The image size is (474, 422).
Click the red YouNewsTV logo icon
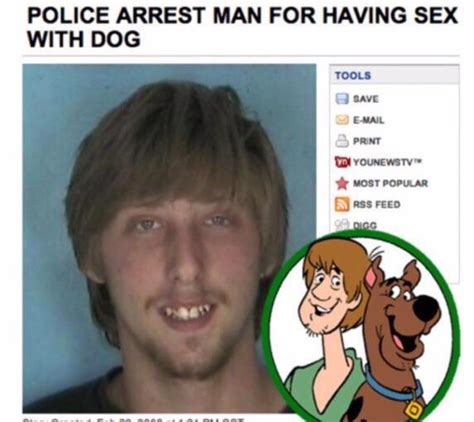tap(342, 162)
